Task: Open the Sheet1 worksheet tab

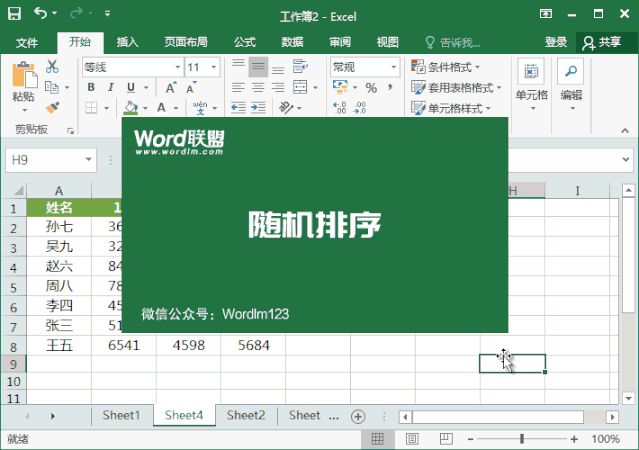Action: (x=121, y=415)
